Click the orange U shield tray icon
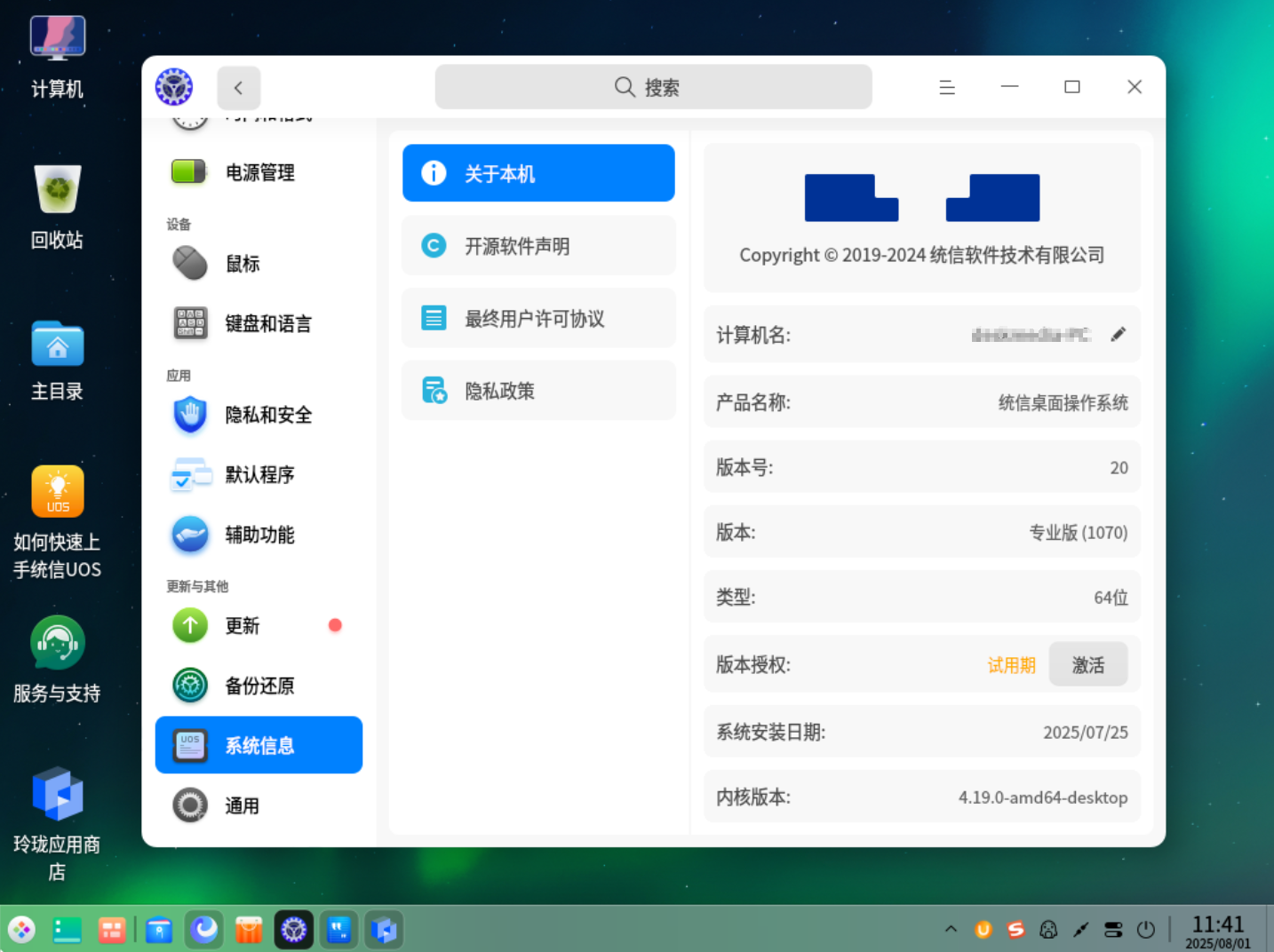 point(983,930)
